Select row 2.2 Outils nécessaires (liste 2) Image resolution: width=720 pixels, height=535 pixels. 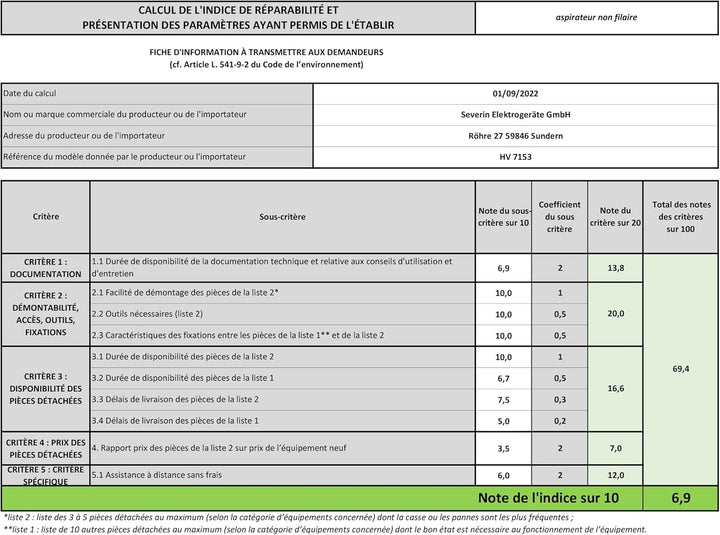(x=282, y=314)
